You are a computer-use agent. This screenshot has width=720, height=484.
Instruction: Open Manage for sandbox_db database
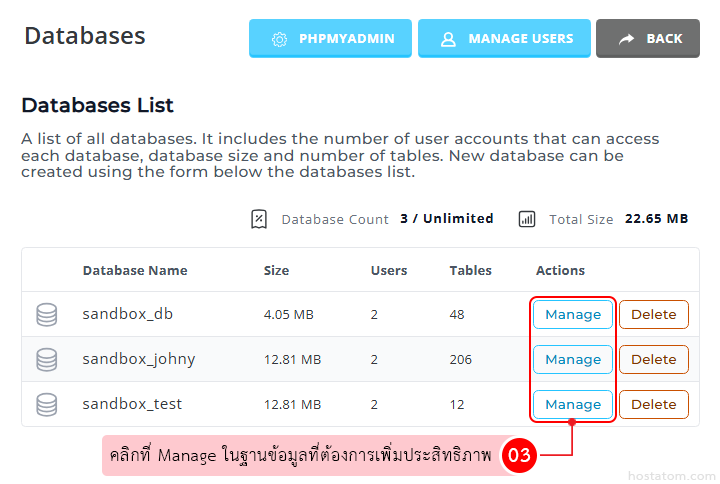573,314
